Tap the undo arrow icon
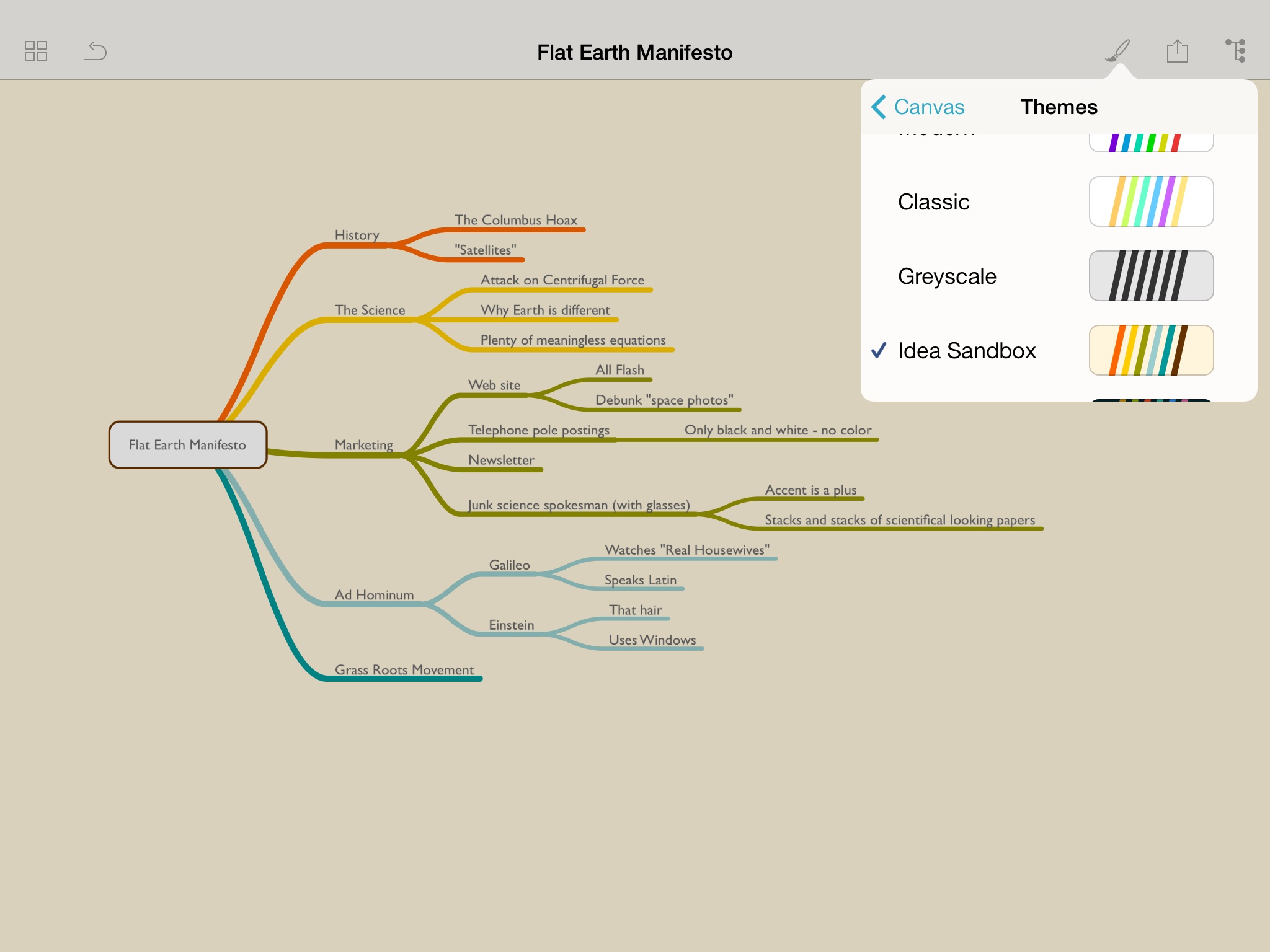 (x=95, y=51)
